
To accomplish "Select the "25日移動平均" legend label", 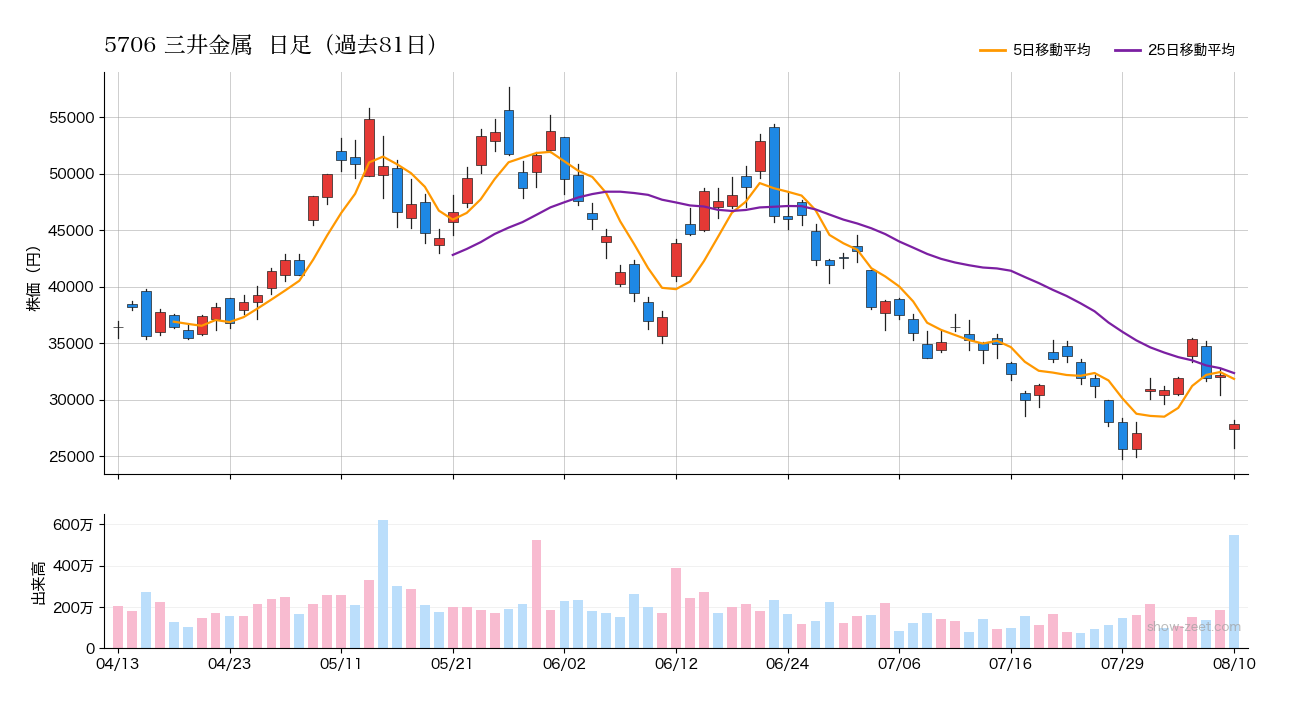I will click(1191, 50).
